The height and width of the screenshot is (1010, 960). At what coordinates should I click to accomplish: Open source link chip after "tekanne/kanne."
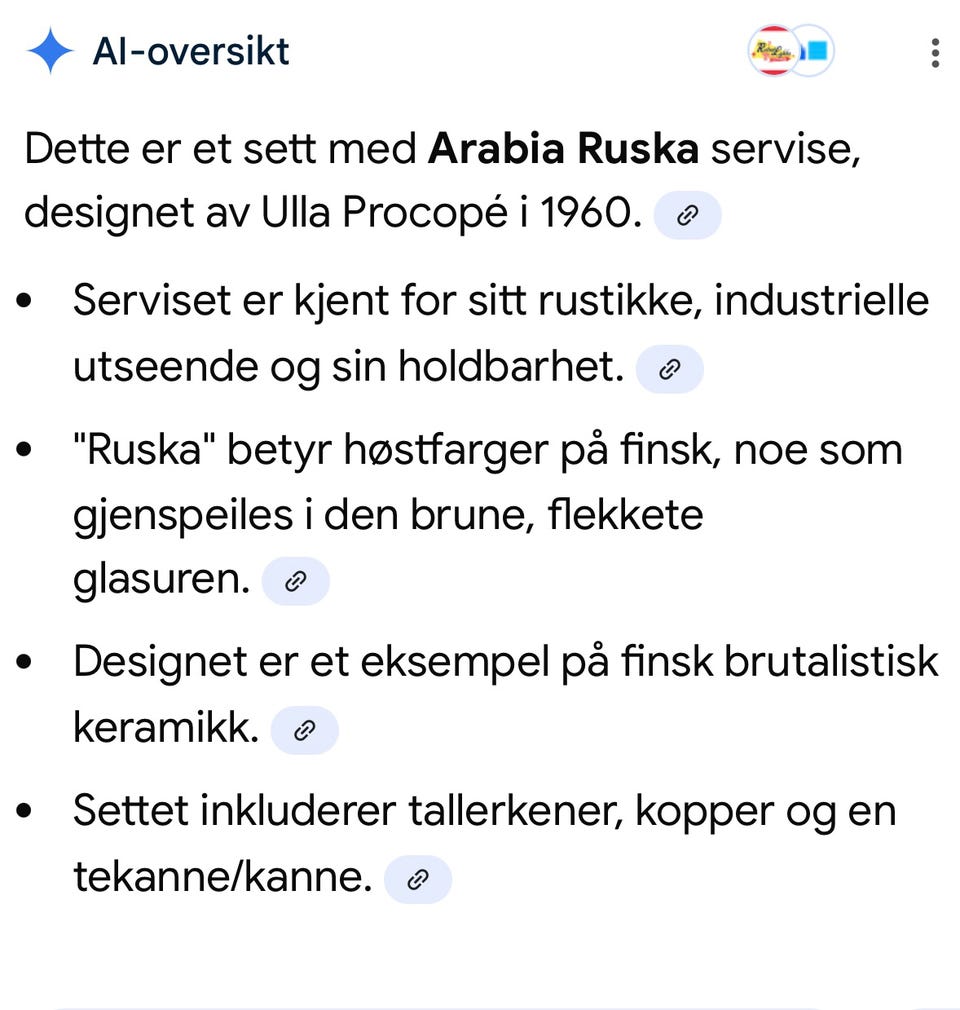click(x=418, y=879)
